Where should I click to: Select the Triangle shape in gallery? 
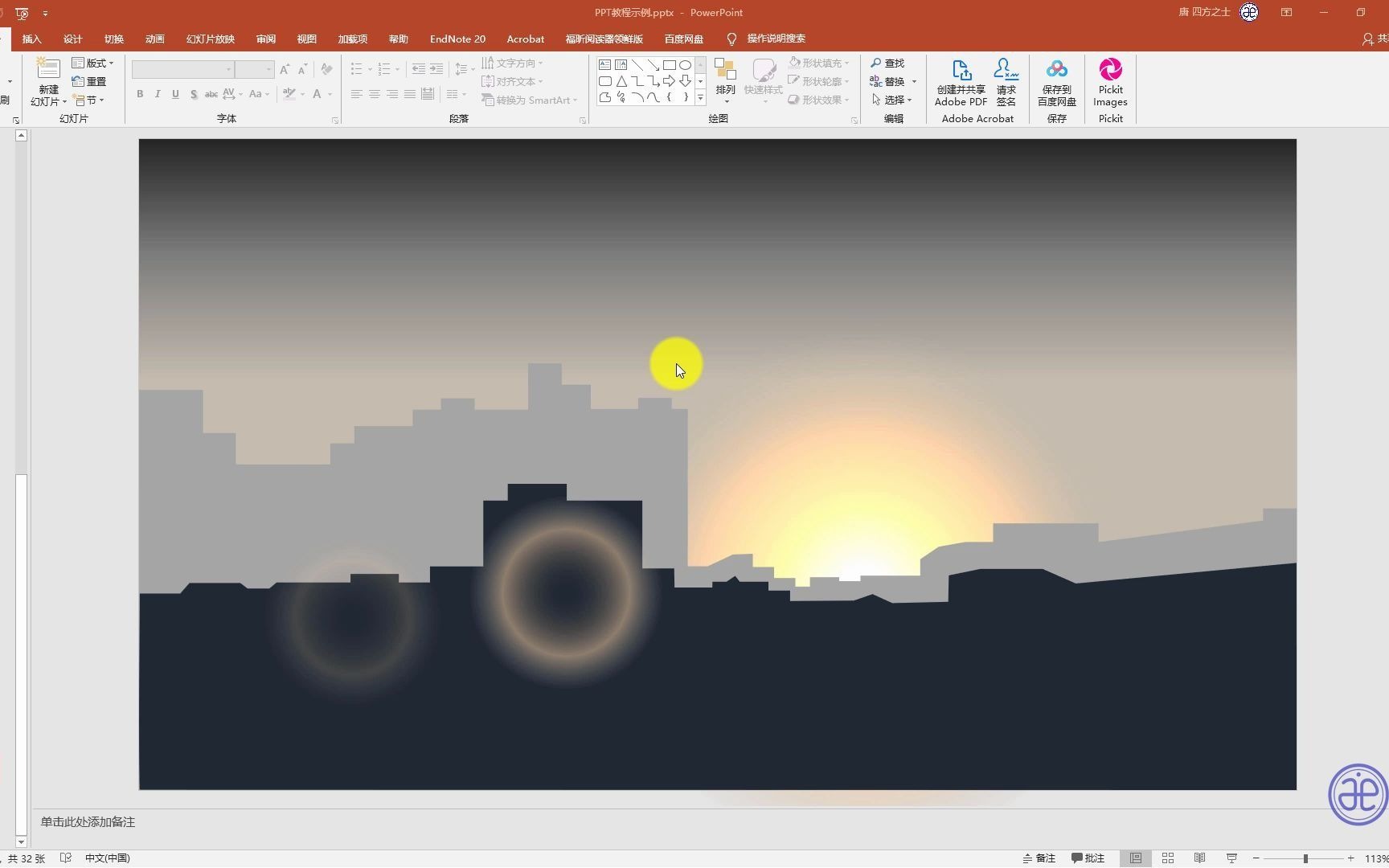(x=621, y=81)
